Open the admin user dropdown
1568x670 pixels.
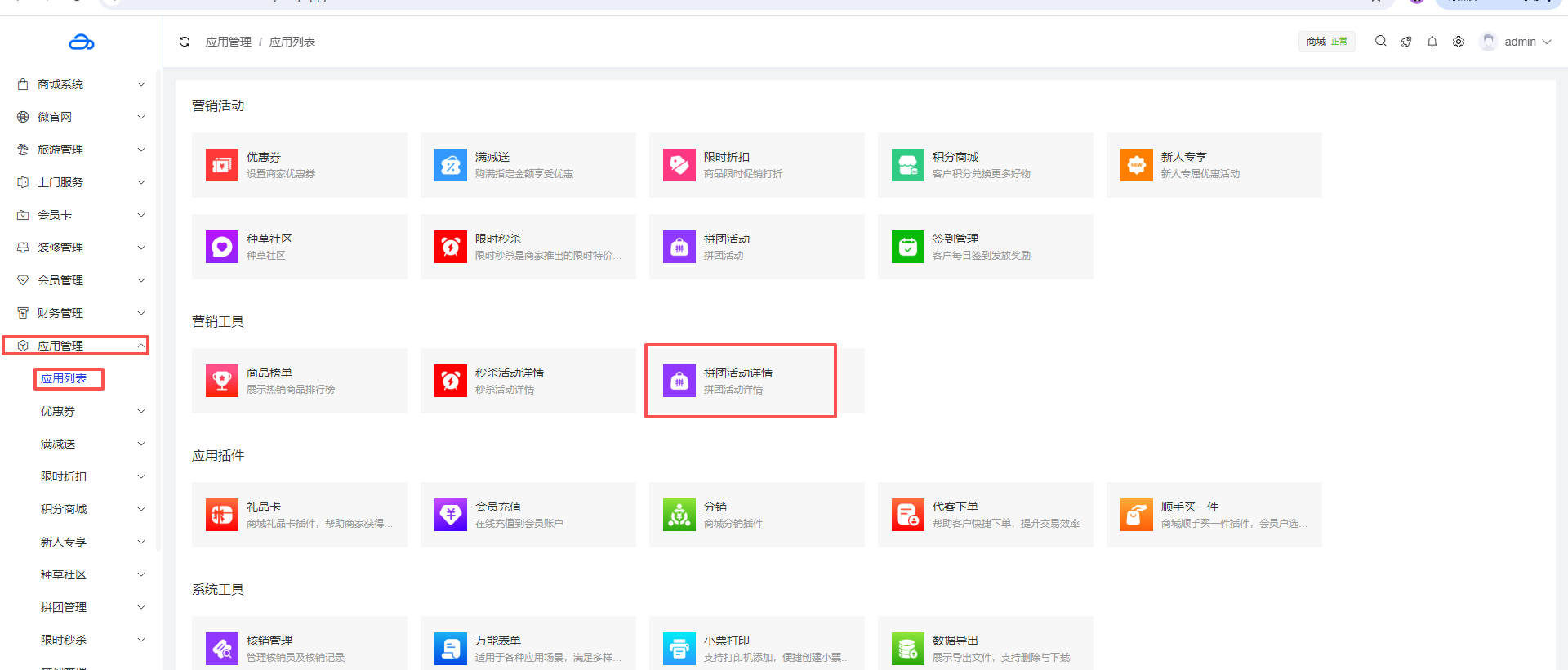pyautogui.click(x=1517, y=42)
